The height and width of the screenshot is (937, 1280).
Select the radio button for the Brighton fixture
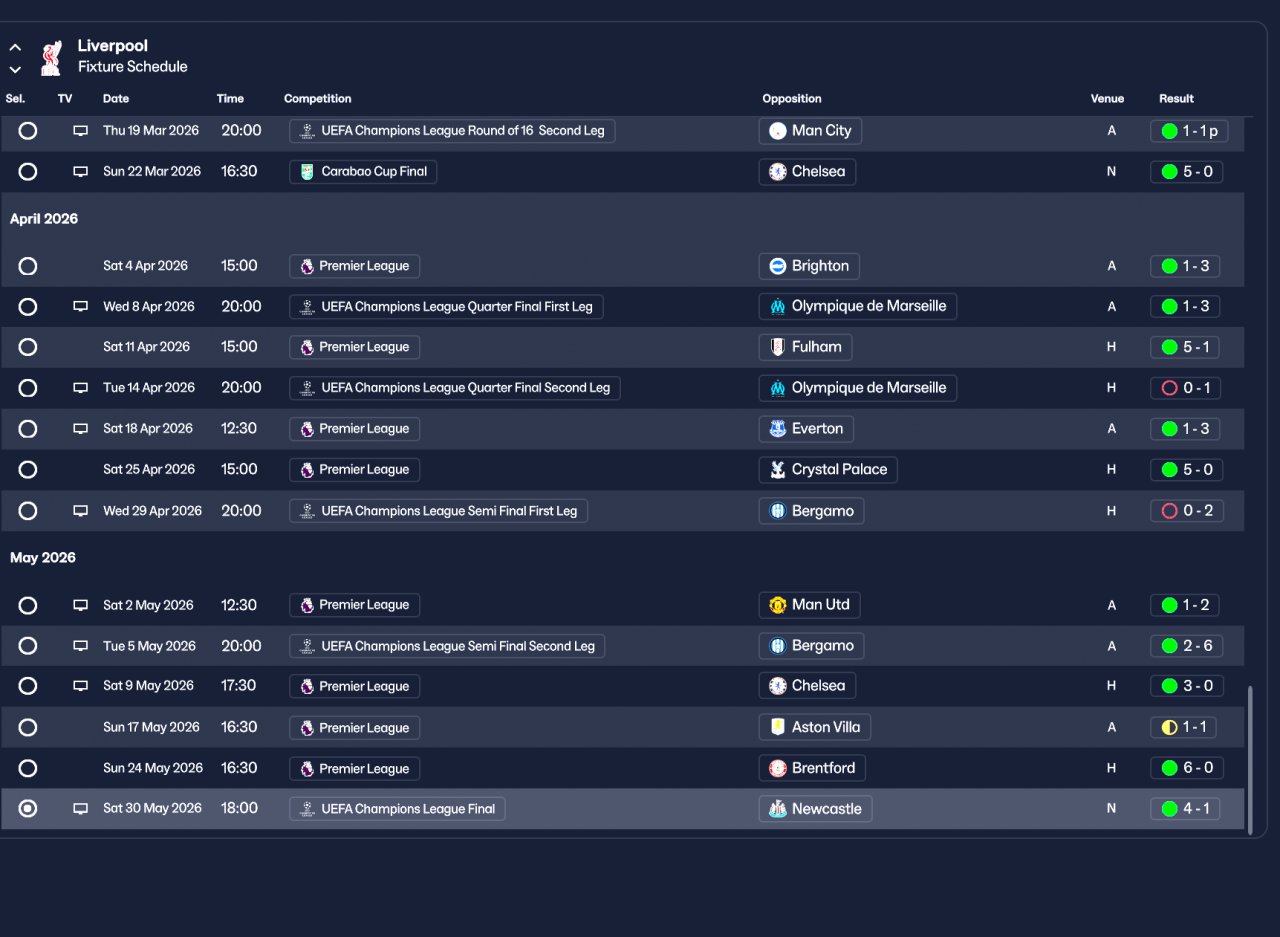[x=28, y=266]
